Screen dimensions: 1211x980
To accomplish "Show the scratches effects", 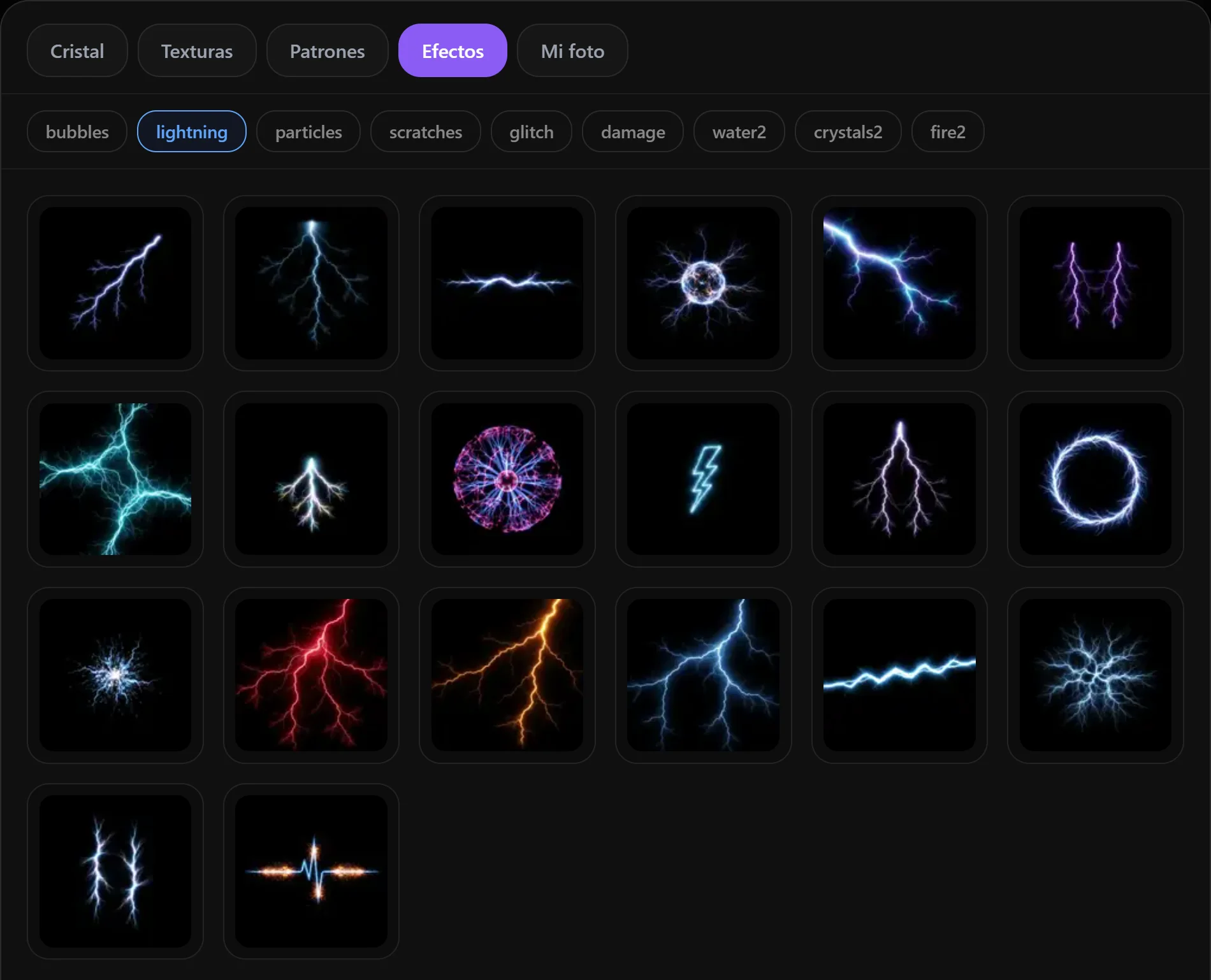I will point(426,132).
